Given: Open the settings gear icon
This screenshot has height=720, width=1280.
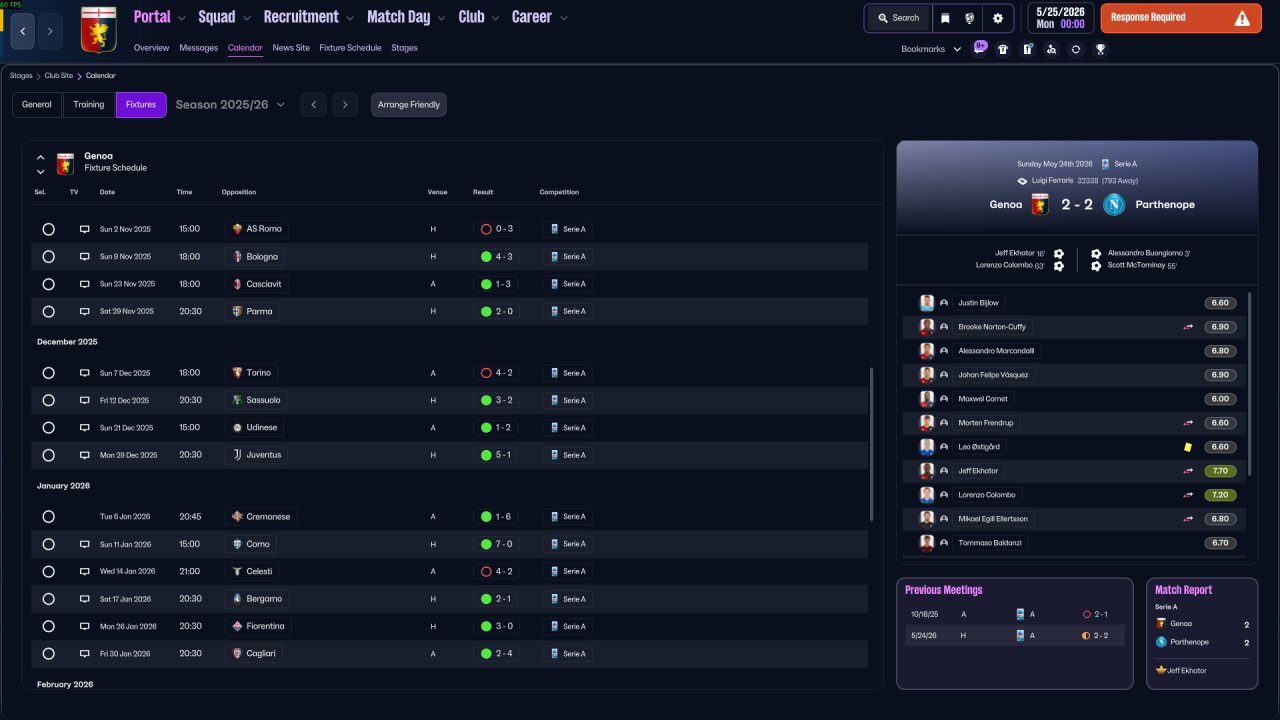Looking at the screenshot, I should point(997,18).
